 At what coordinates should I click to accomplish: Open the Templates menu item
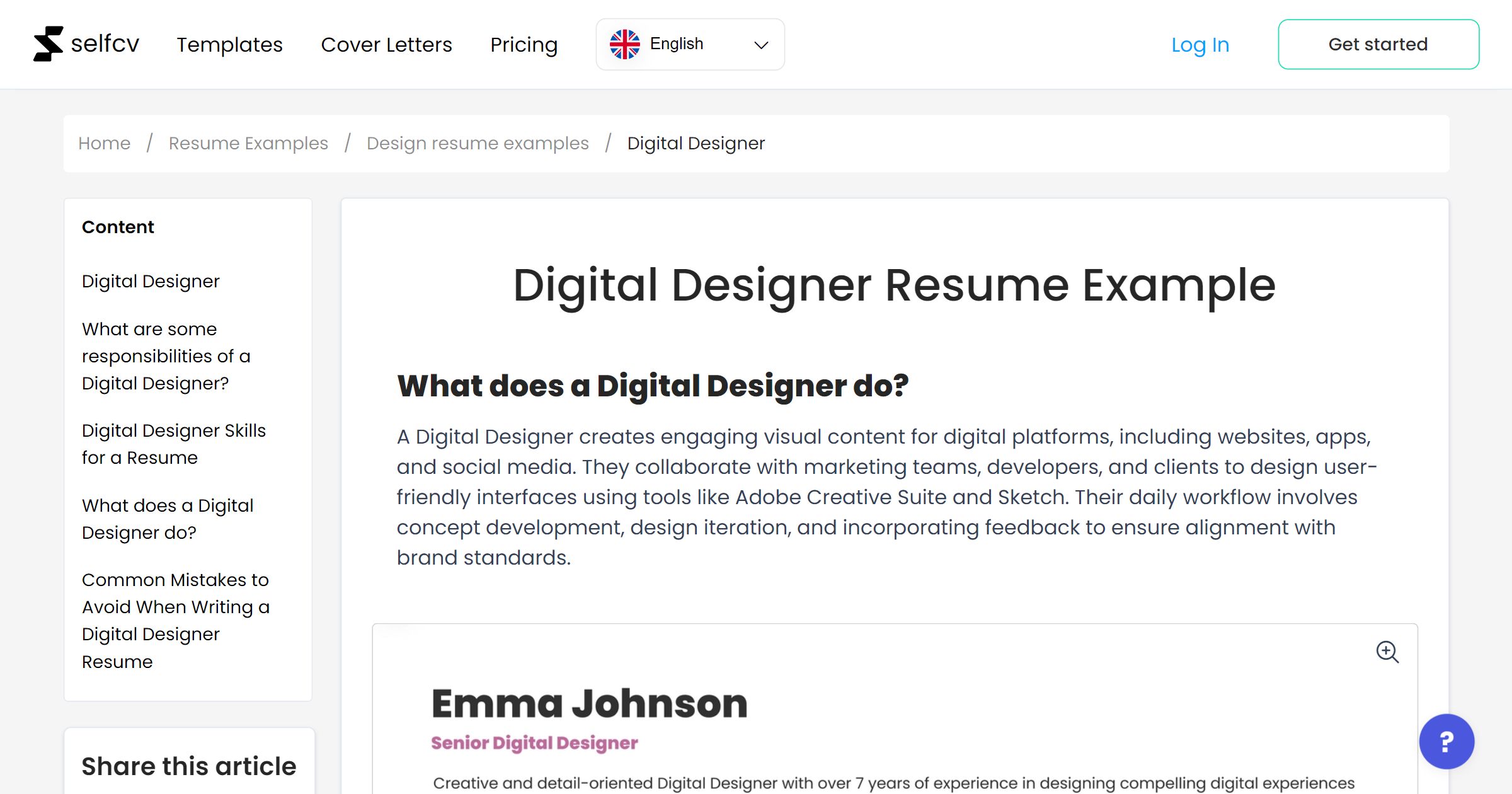[x=229, y=45]
